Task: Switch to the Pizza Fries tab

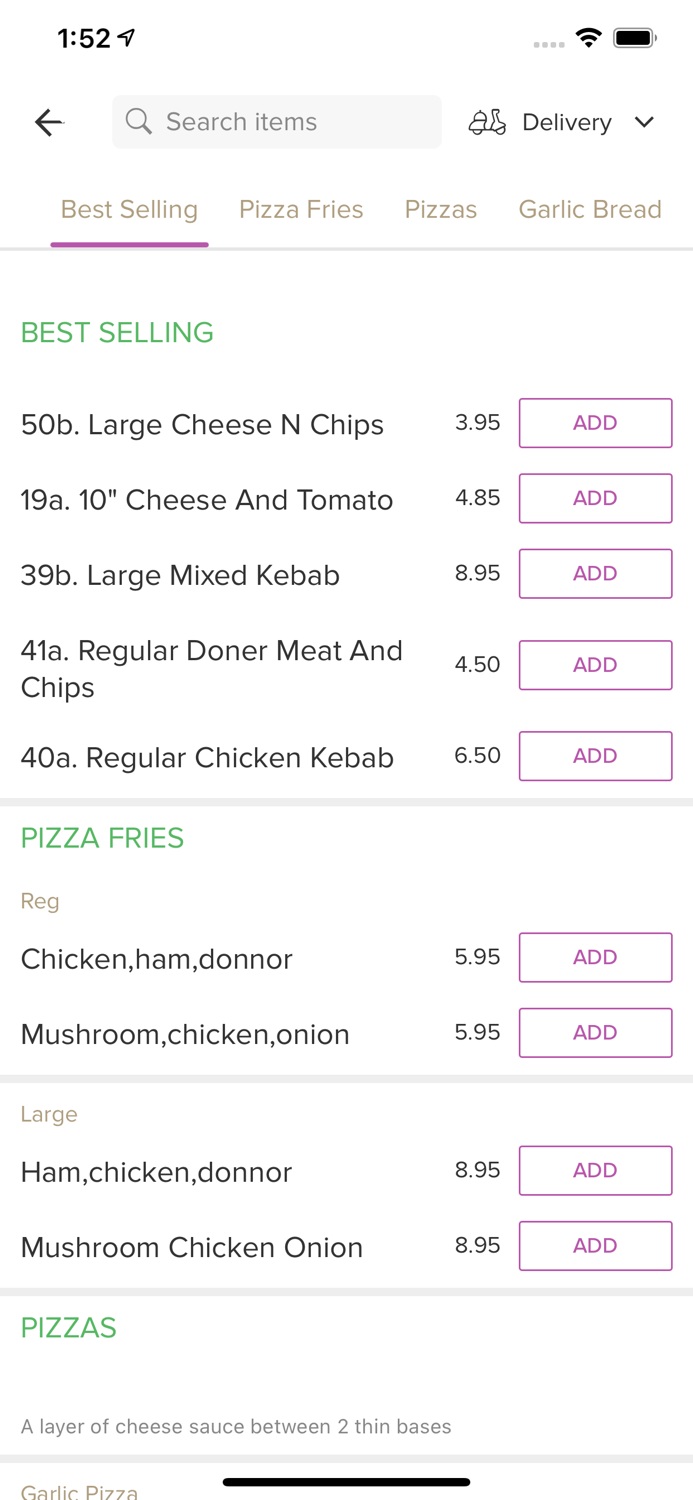Action: 301,209
